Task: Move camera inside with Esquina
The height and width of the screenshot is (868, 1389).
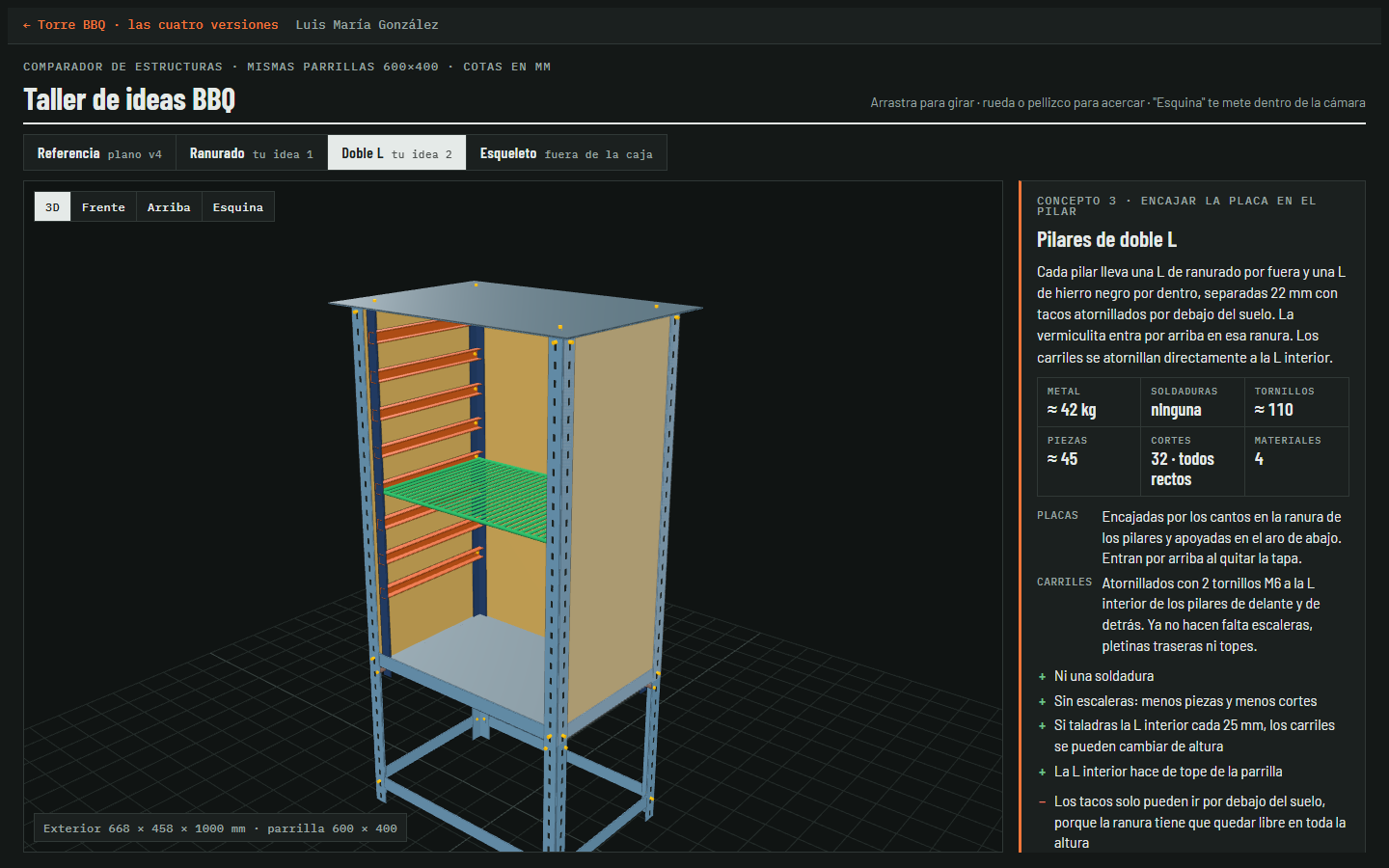Action: tap(238, 207)
